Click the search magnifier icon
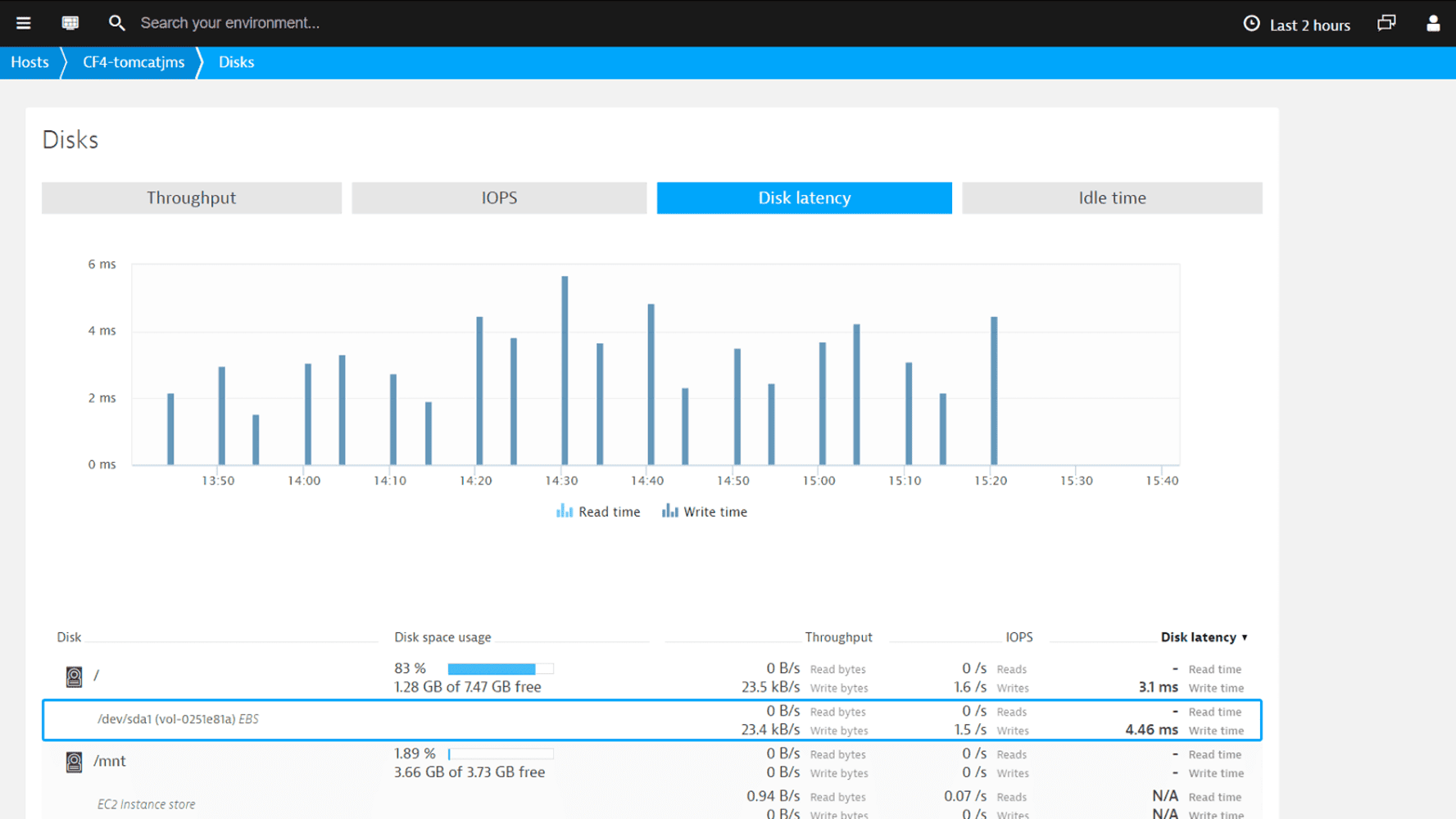Image resolution: width=1456 pixels, height=819 pixels. [x=117, y=23]
